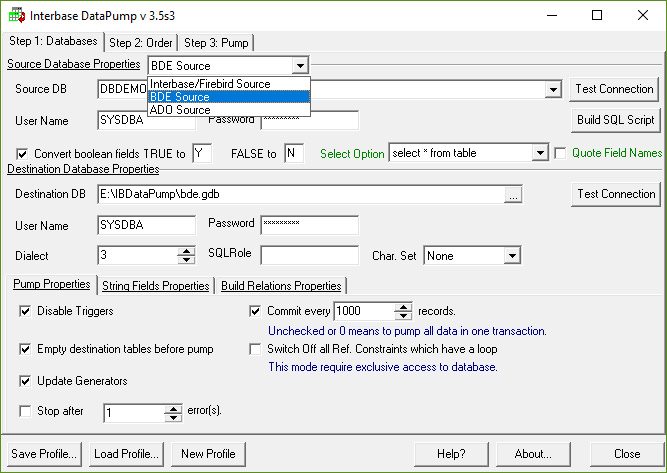Click the browse button for Destination DB
The image size is (667, 473).
(513, 195)
